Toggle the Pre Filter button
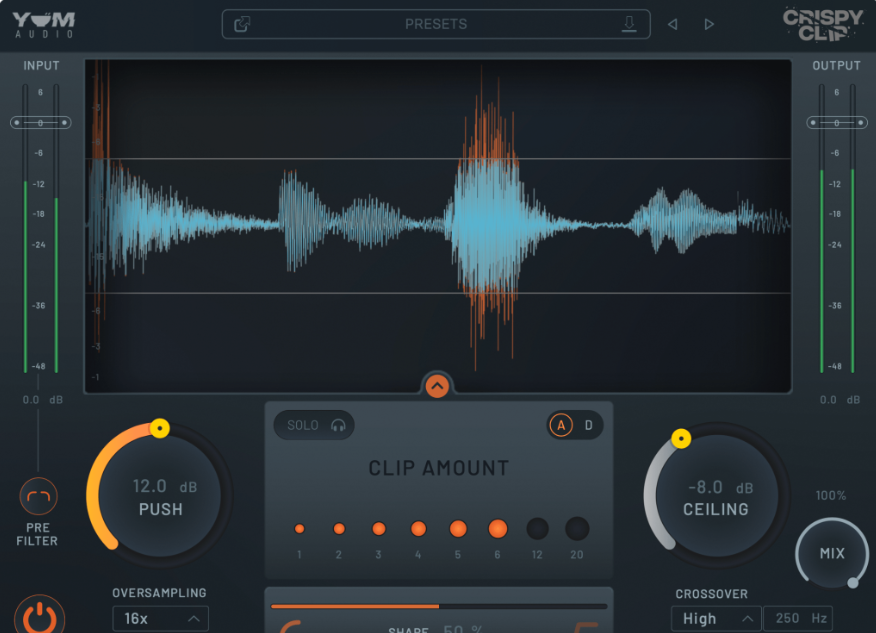The height and width of the screenshot is (633, 876). point(39,496)
